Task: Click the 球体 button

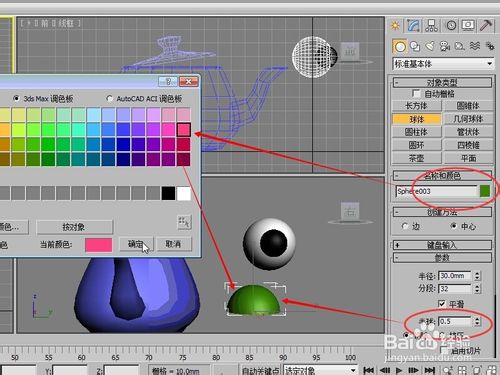Action: click(x=416, y=119)
